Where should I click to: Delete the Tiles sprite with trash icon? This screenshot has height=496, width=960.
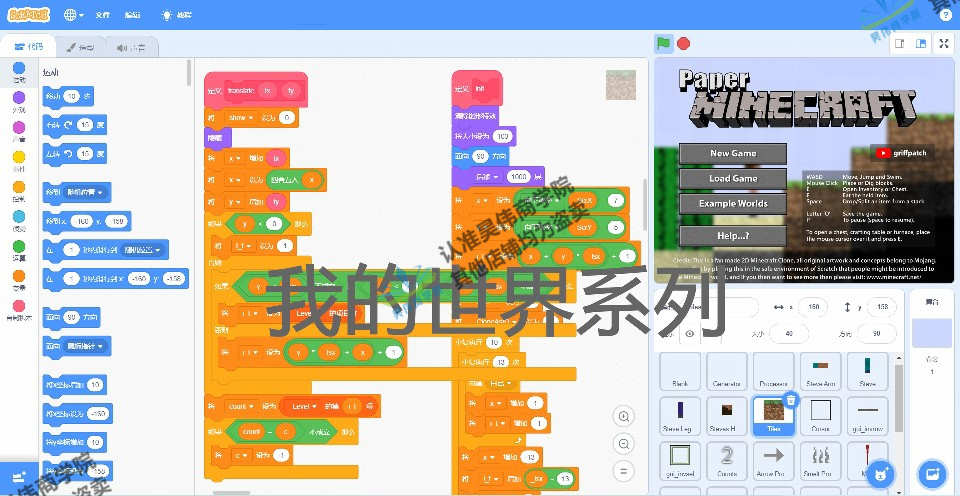tap(790, 400)
